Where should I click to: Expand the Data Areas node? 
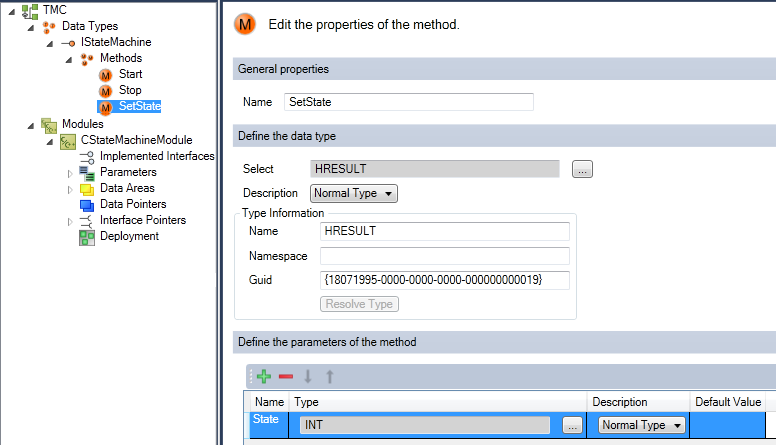[70, 190]
